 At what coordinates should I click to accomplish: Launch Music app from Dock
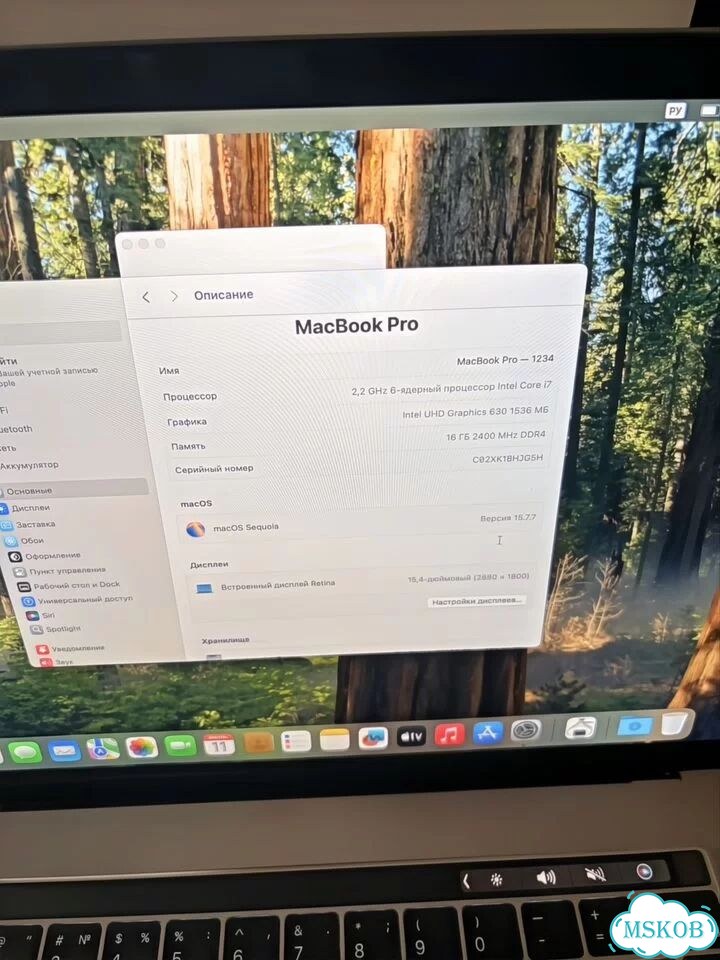[449, 734]
